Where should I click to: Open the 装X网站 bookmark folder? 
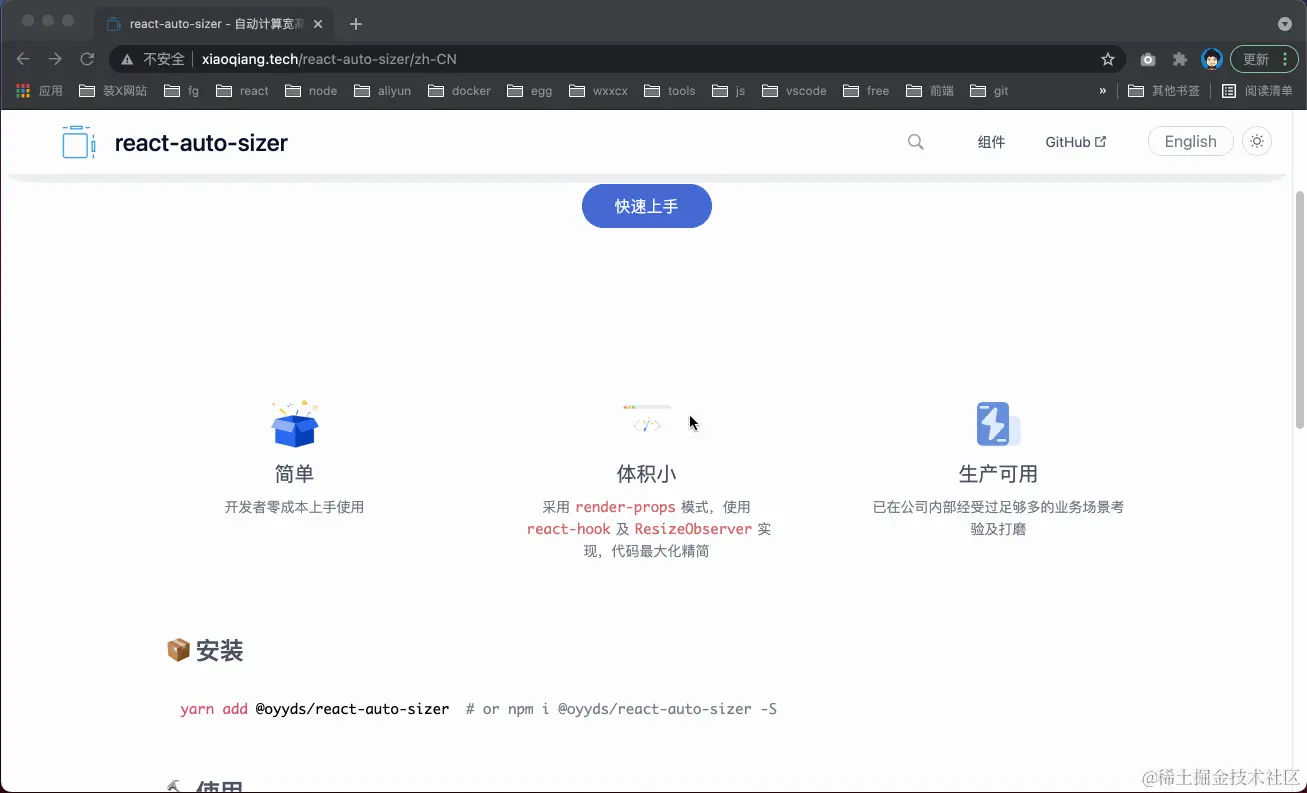click(x=113, y=90)
